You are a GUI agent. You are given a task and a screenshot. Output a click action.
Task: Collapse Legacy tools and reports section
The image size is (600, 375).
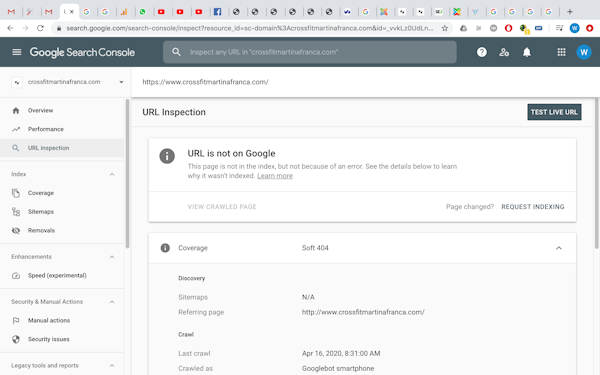point(112,366)
